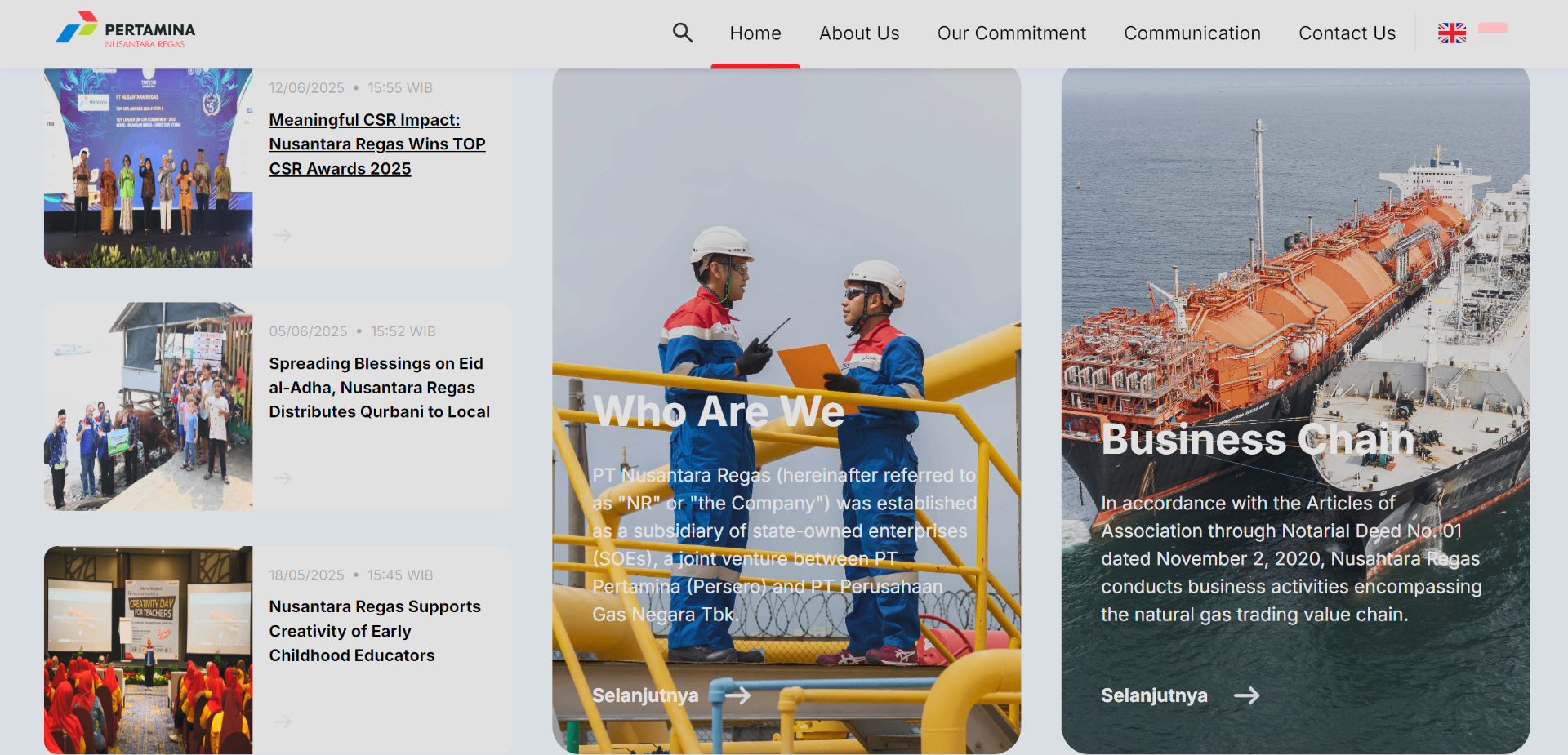Open the About Us menu
The height and width of the screenshot is (755, 1568).
coord(859,33)
